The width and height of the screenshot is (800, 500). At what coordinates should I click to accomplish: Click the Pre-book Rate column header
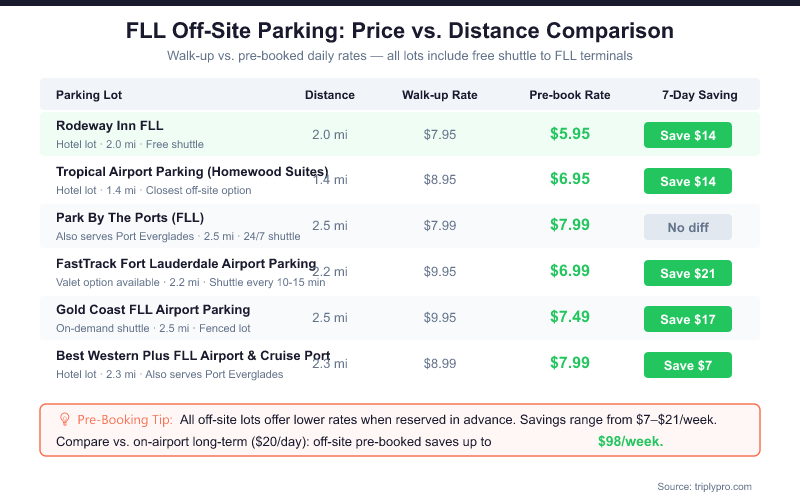pyautogui.click(x=570, y=96)
